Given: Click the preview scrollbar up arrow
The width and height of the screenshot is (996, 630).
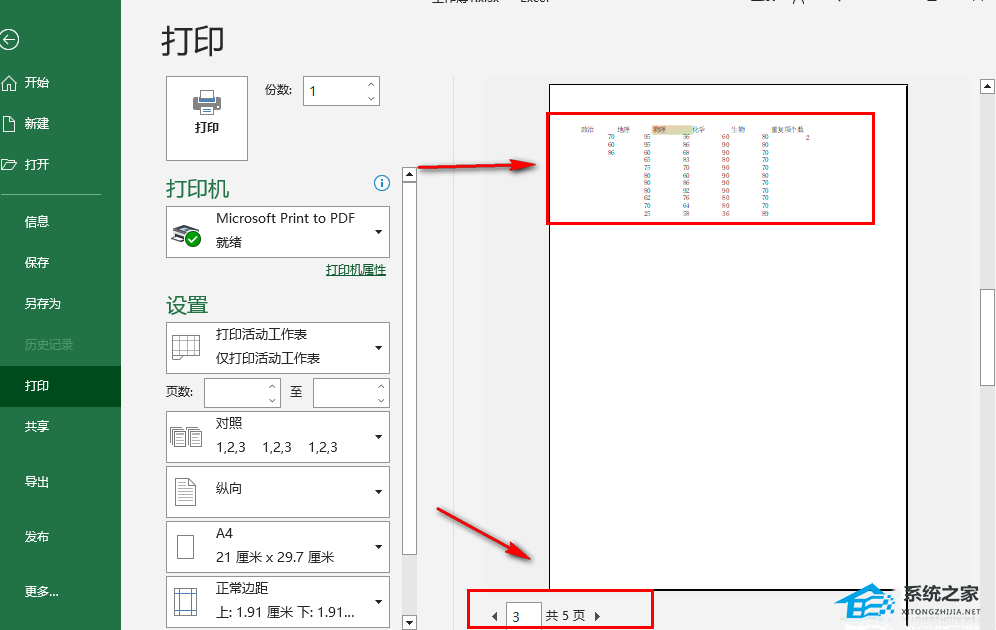Looking at the screenshot, I should [x=987, y=86].
